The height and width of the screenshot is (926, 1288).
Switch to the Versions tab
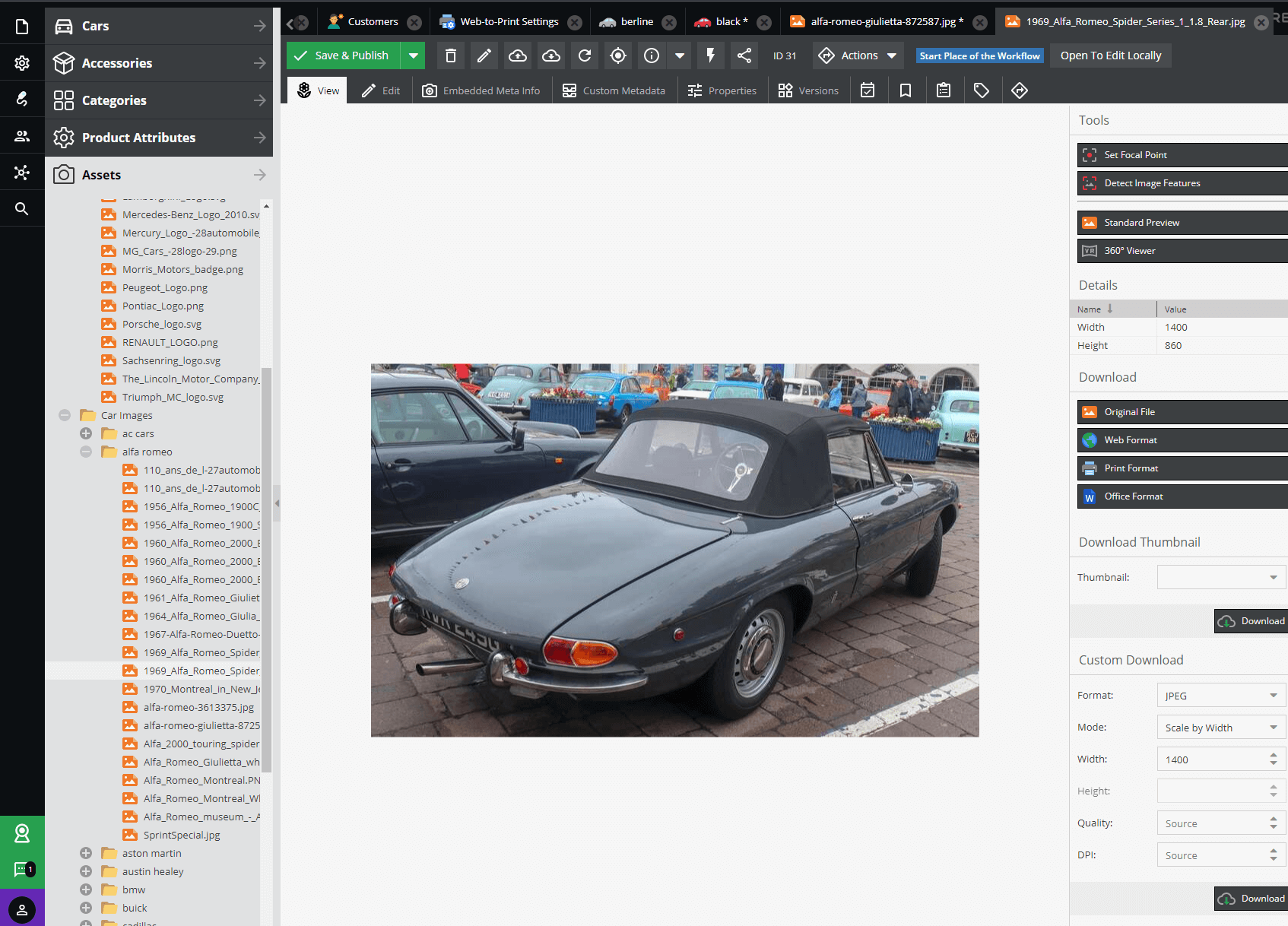click(x=808, y=90)
